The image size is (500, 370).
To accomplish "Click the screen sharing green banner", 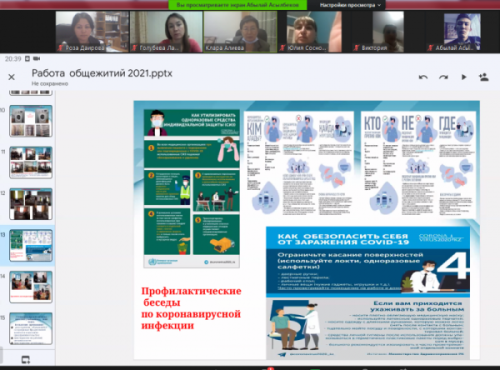I will pos(238,5).
